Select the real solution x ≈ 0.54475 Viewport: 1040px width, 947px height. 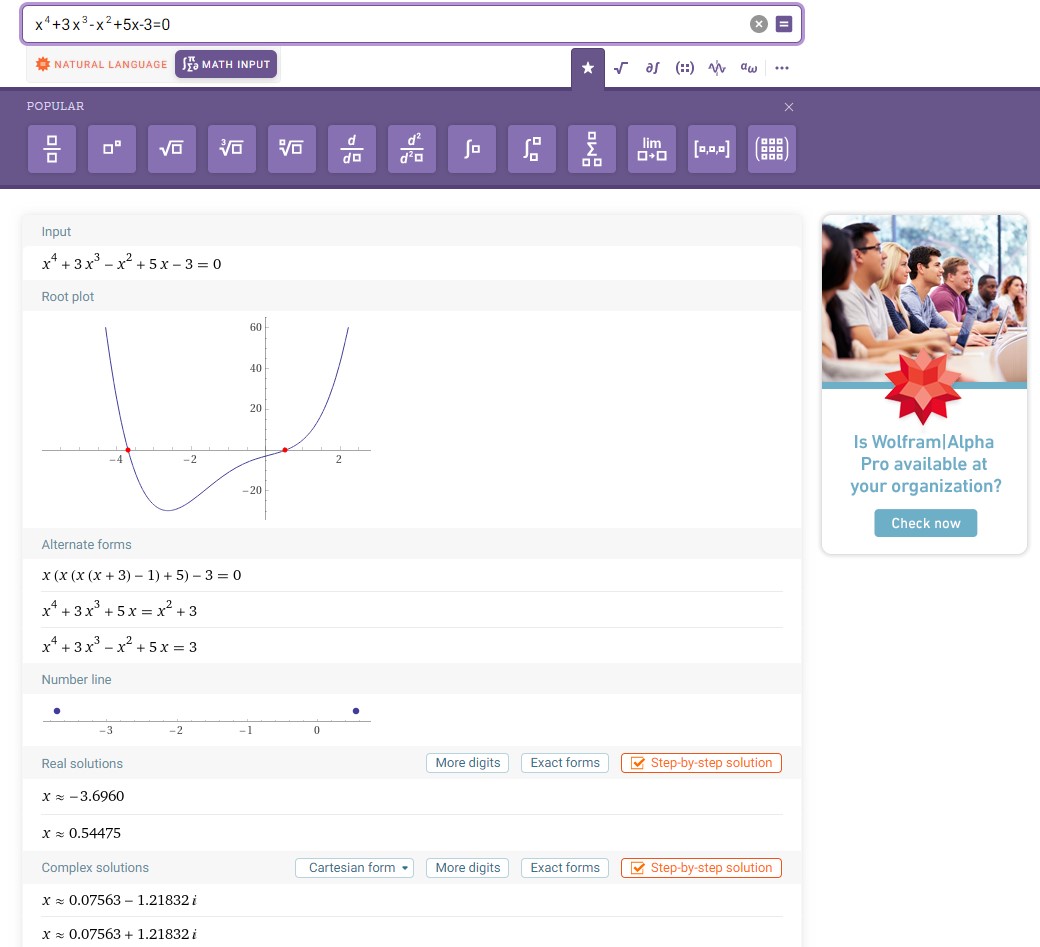coord(82,833)
